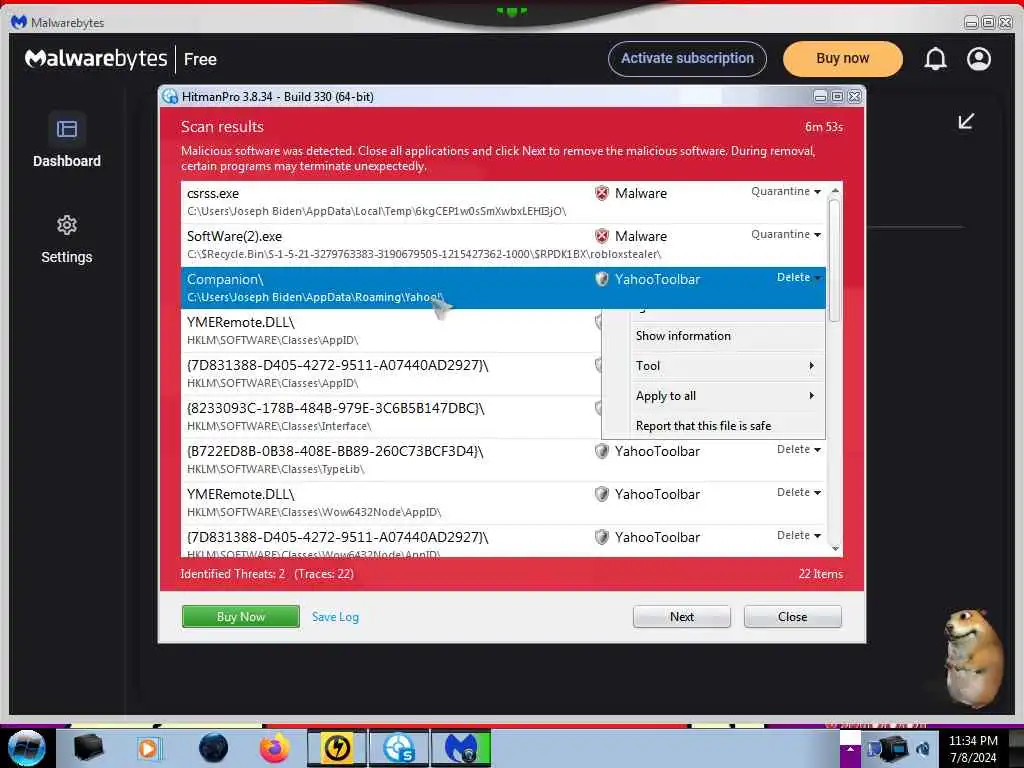Open the black box taskbar icon
1024x768 pixels.
point(88,748)
